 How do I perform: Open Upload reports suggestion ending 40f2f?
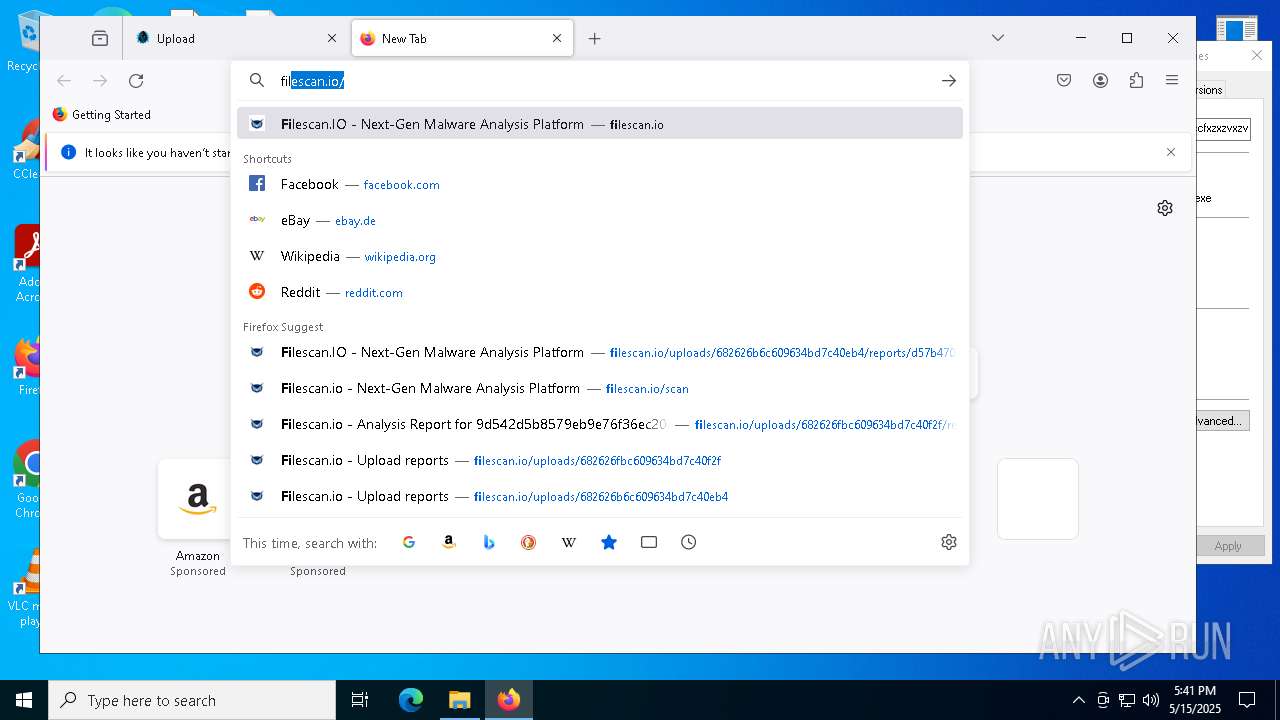tap(600, 460)
